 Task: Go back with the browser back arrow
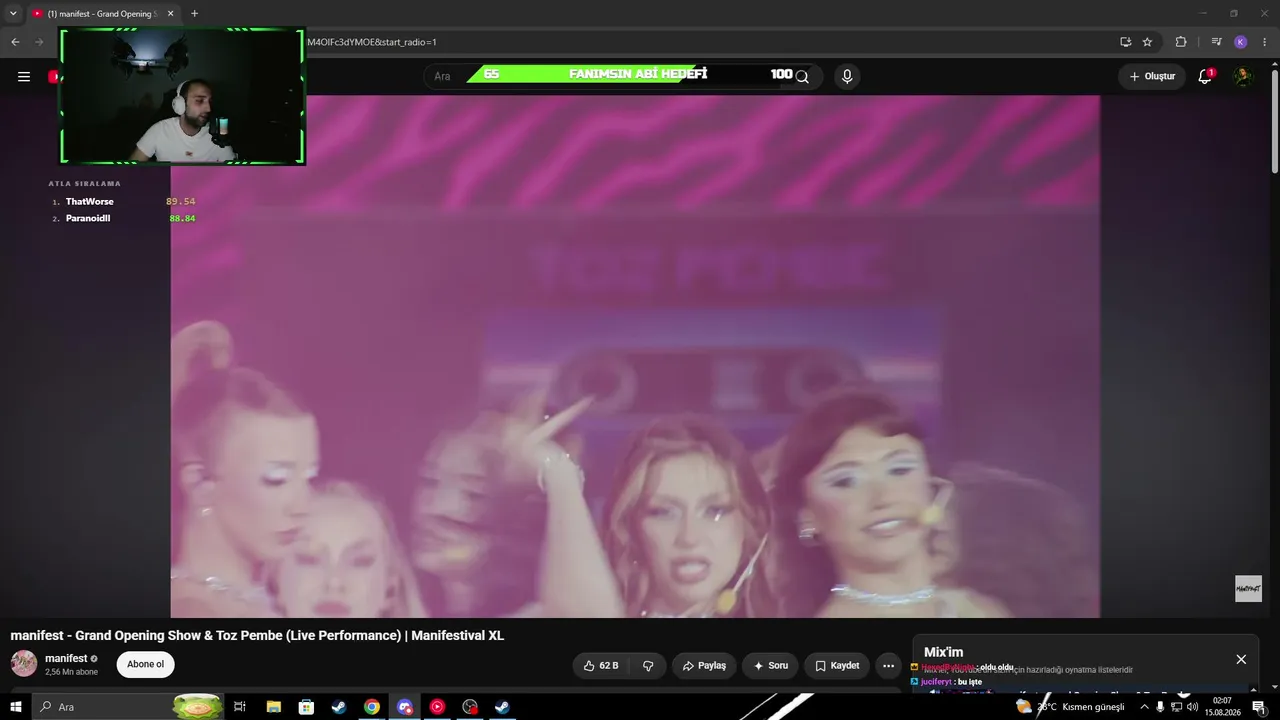[x=15, y=42]
